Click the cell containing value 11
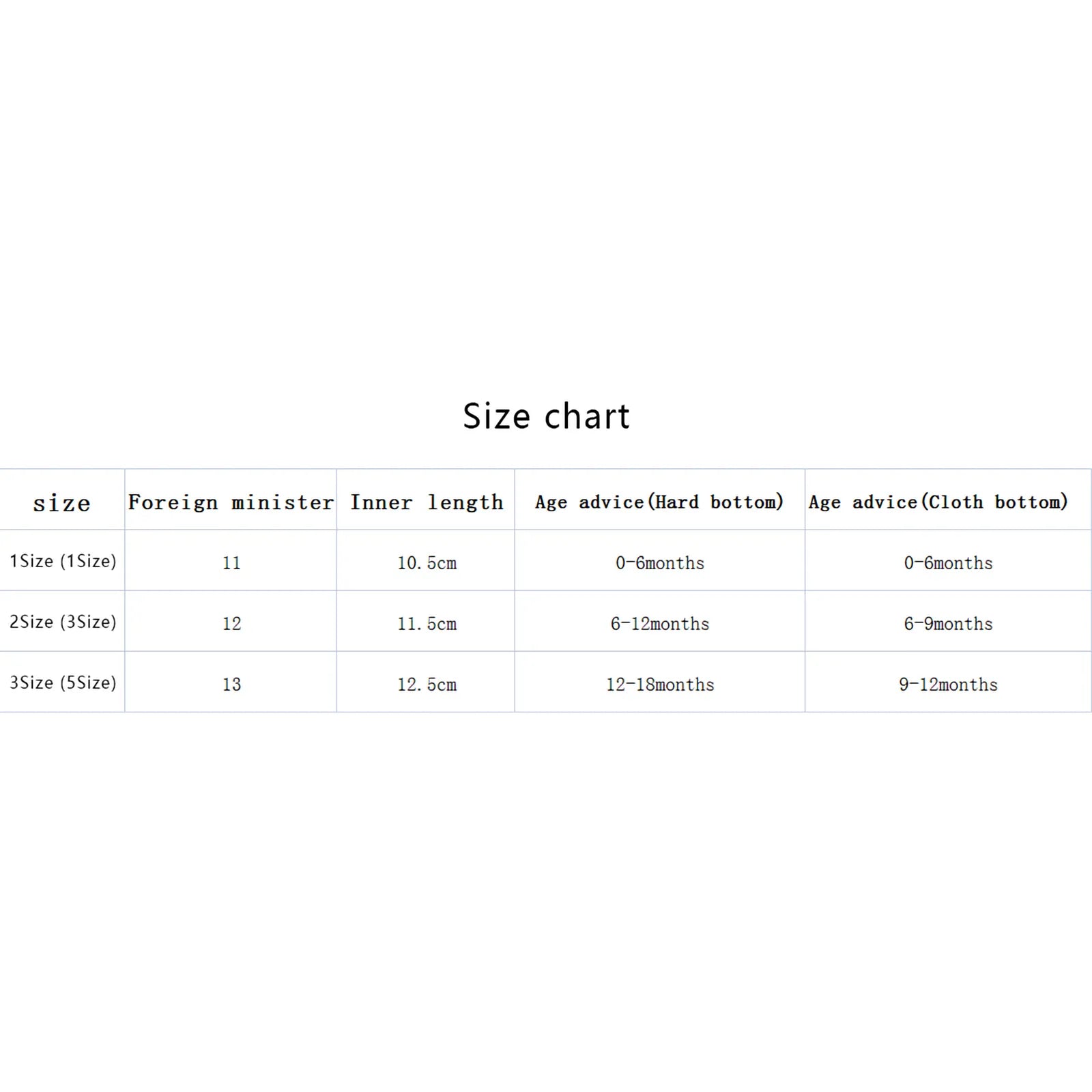This screenshot has width=1092, height=1092. pyautogui.click(x=231, y=563)
